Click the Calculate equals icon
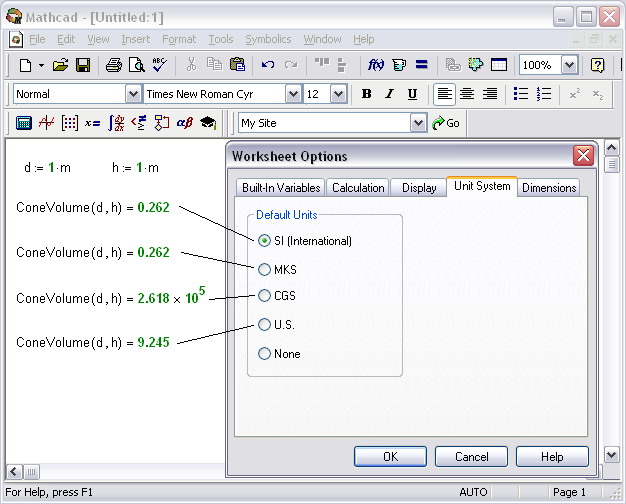 pyautogui.click(x=422, y=65)
